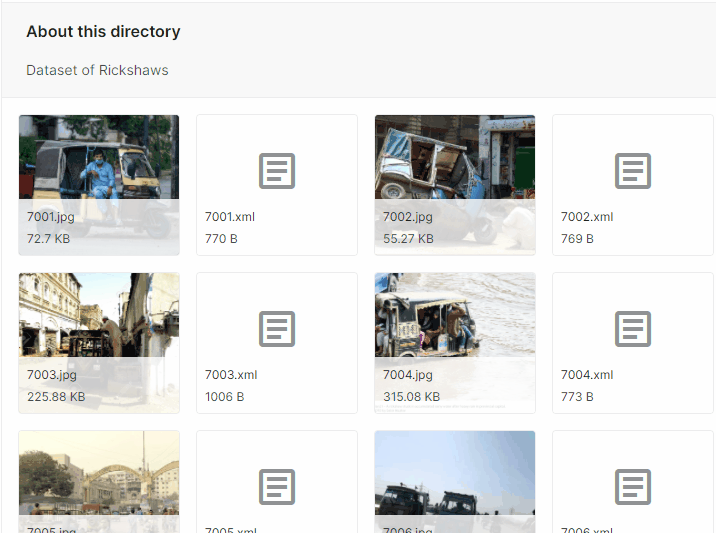The image size is (716, 533).
Task: Click the 770 B file size
Action: (x=221, y=239)
